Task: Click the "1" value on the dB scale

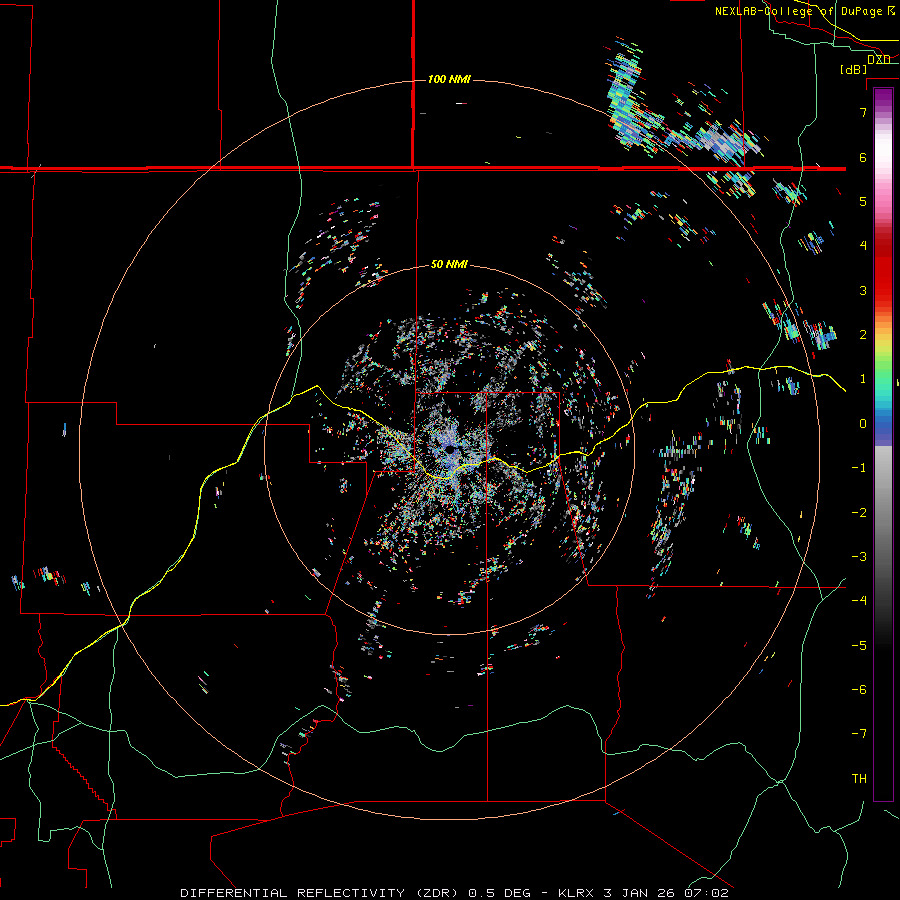Action: click(863, 379)
